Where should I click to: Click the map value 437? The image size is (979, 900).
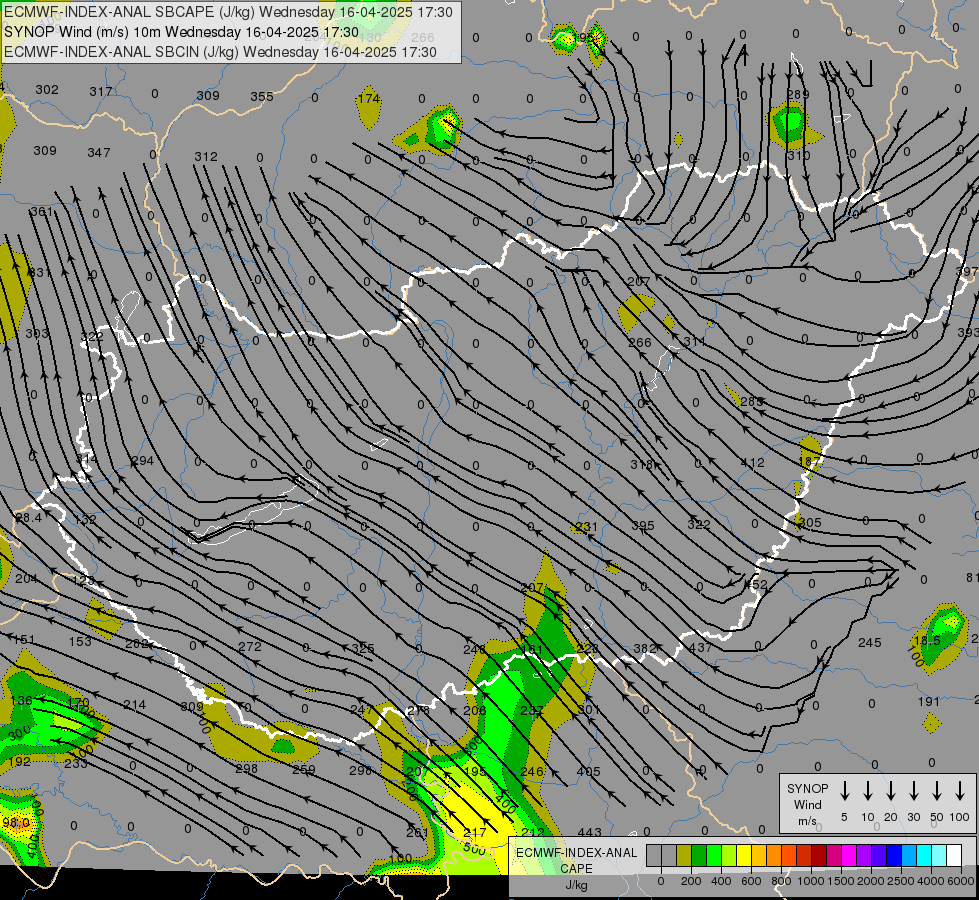coord(701,648)
